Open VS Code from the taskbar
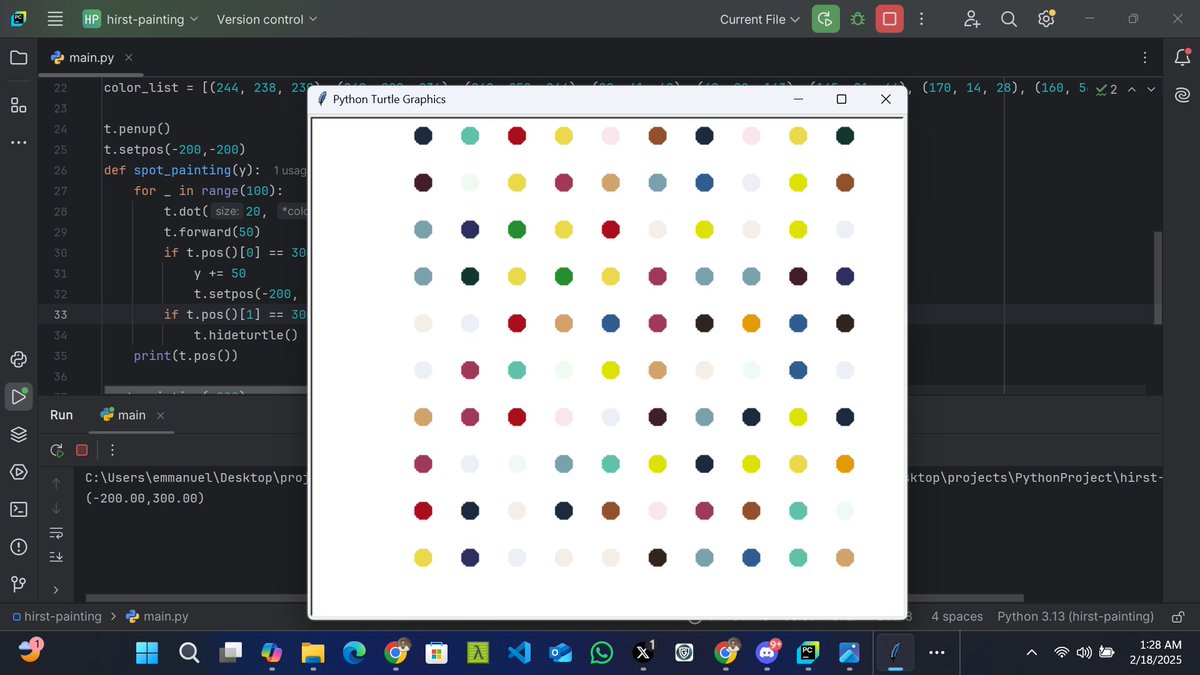Viewport: 1200px width, 675px height. pos(519,653)
